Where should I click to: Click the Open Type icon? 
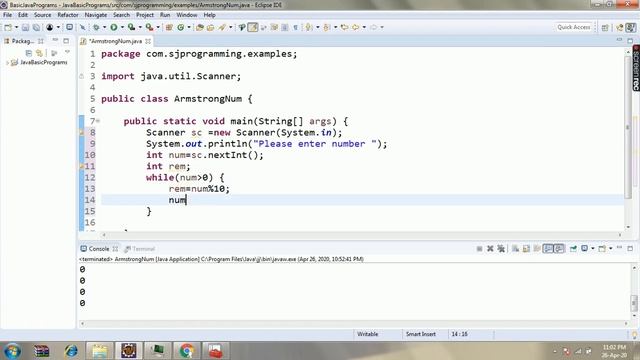(x=200, y=27)
